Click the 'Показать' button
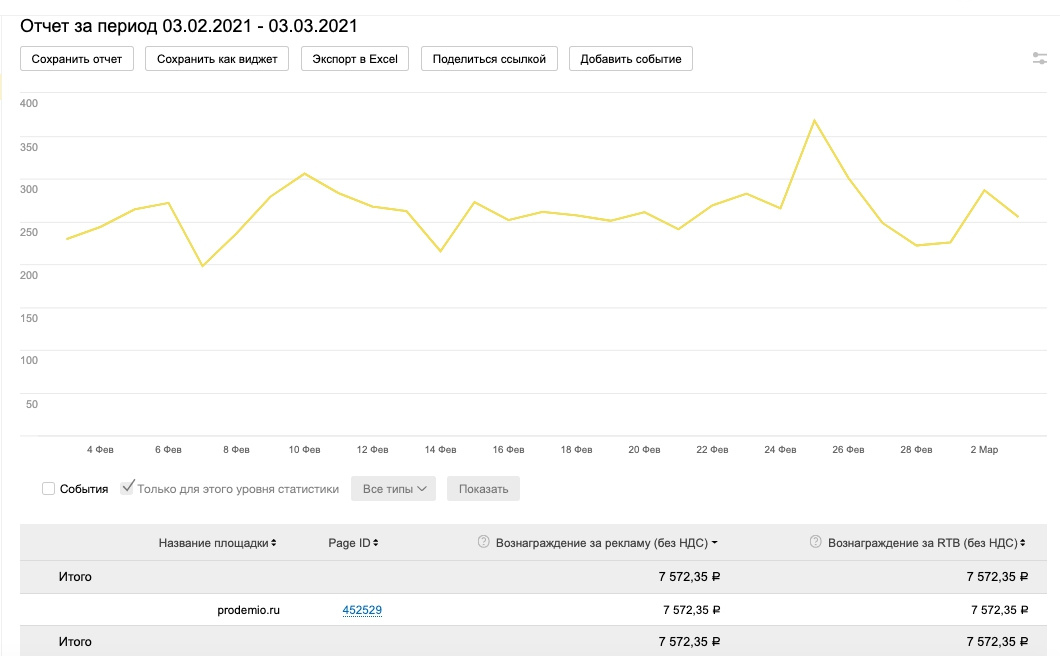This screenshot has width=1060, height=656. 483,489
